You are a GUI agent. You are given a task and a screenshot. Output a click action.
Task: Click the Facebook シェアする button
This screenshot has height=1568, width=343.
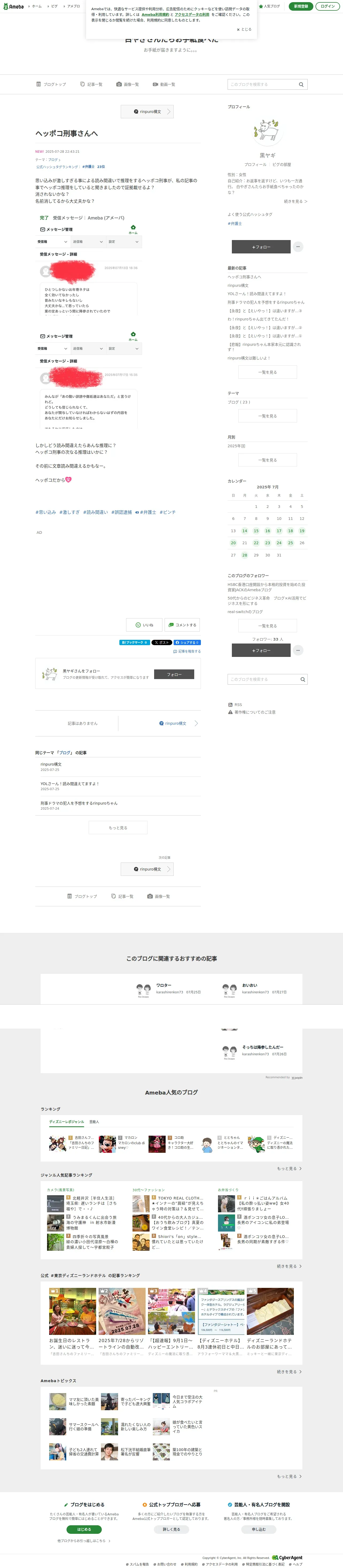(187, 643)
